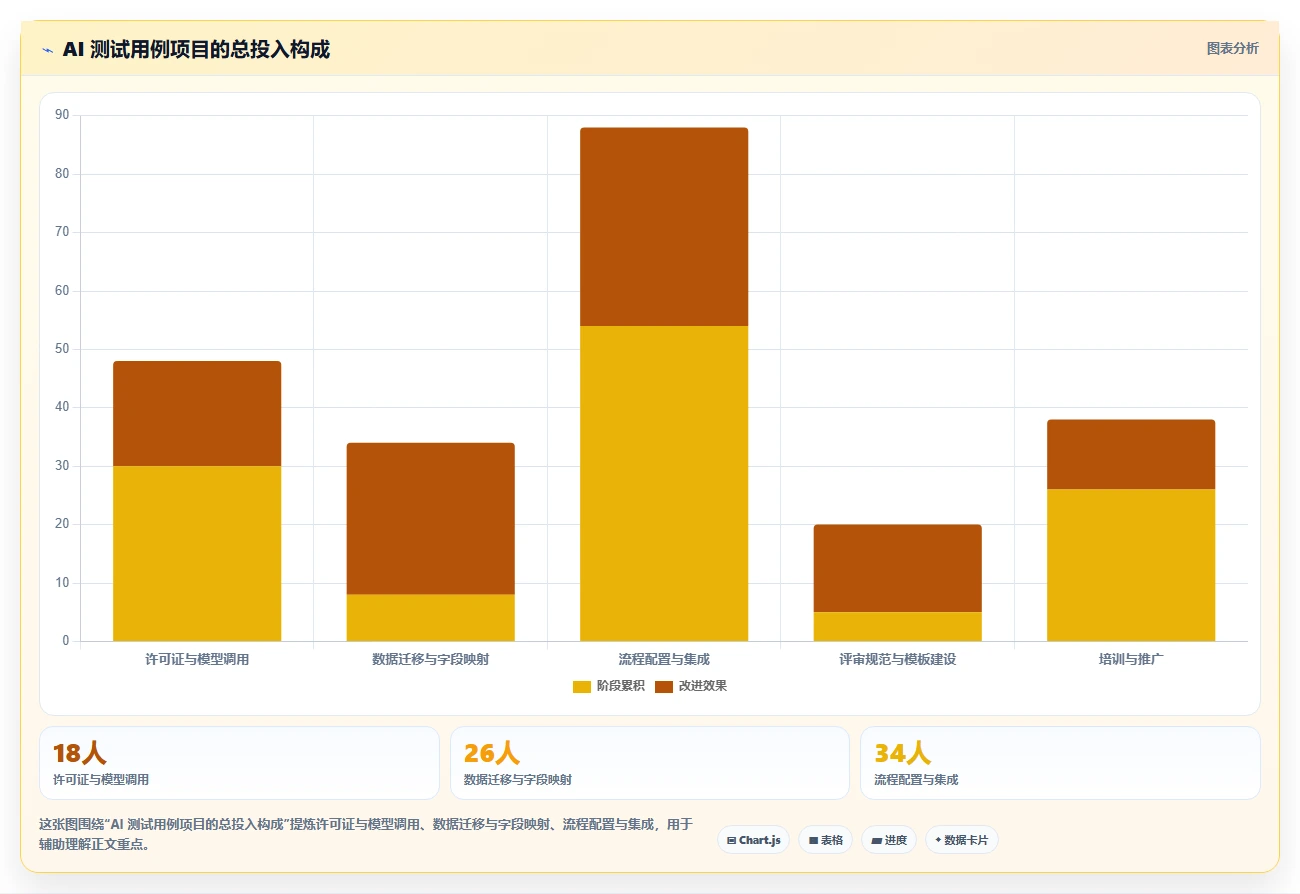
Task: Click the 进度 tag chip
Action: tap(888, 840)
